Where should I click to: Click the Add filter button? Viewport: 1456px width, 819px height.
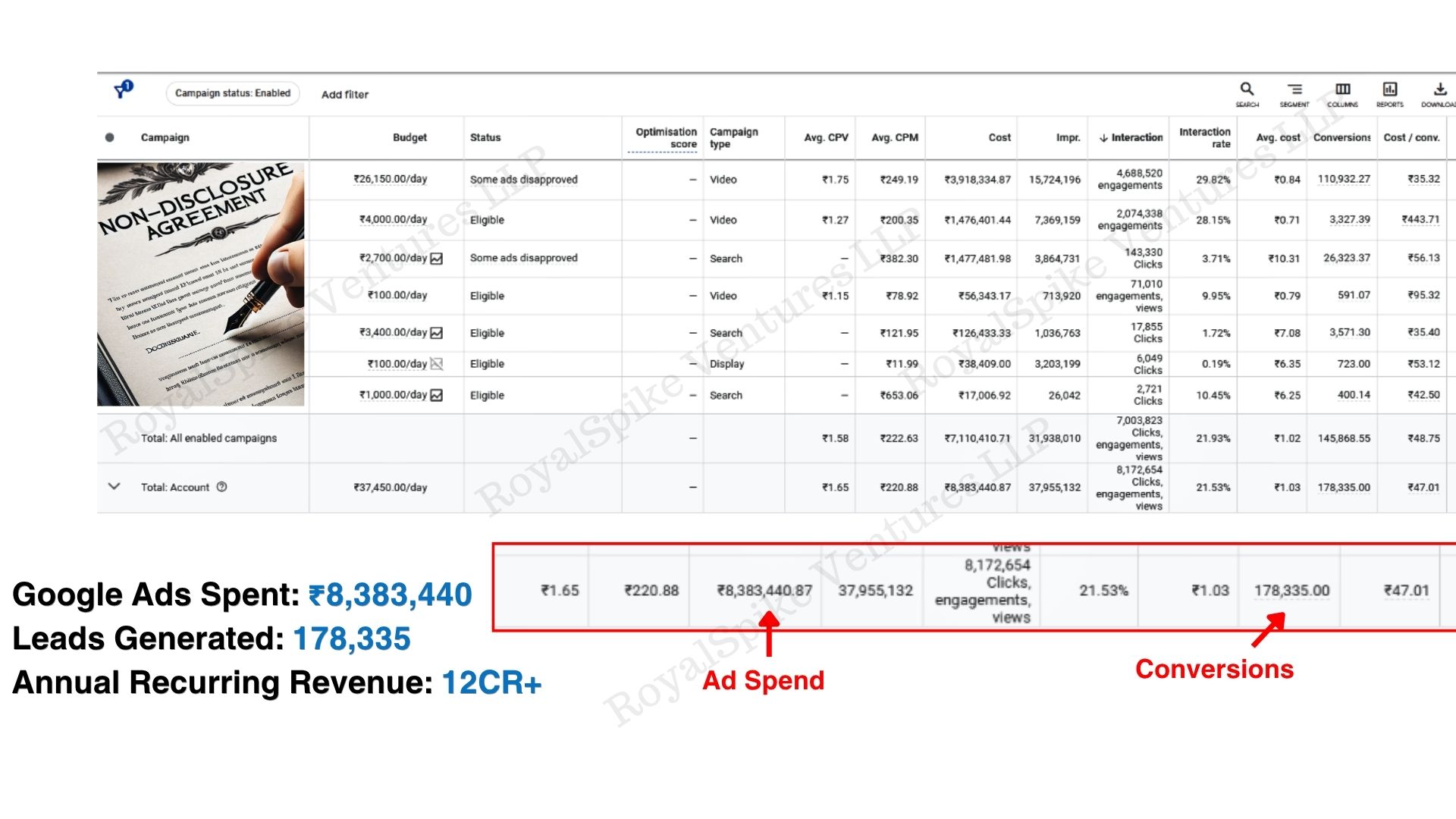coord(344,95)
